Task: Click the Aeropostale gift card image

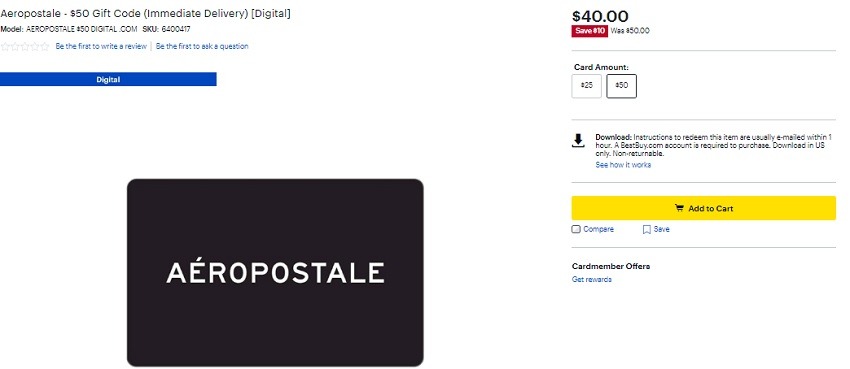Action: coord(275,273)
